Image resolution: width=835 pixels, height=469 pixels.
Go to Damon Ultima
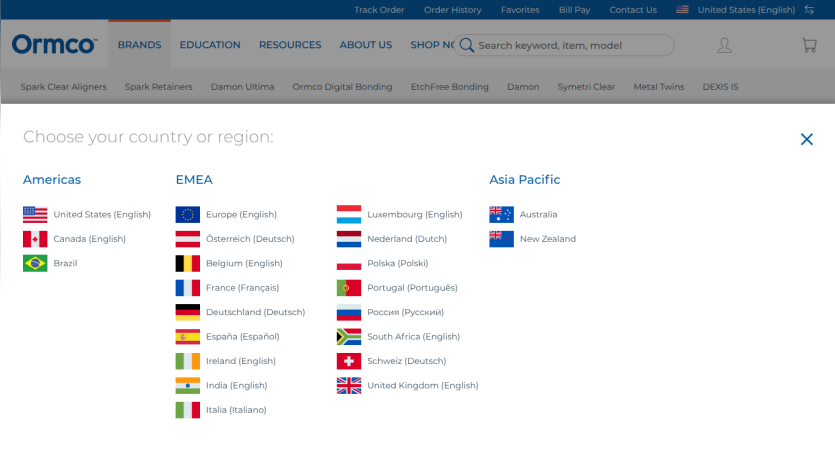(242, 87)
